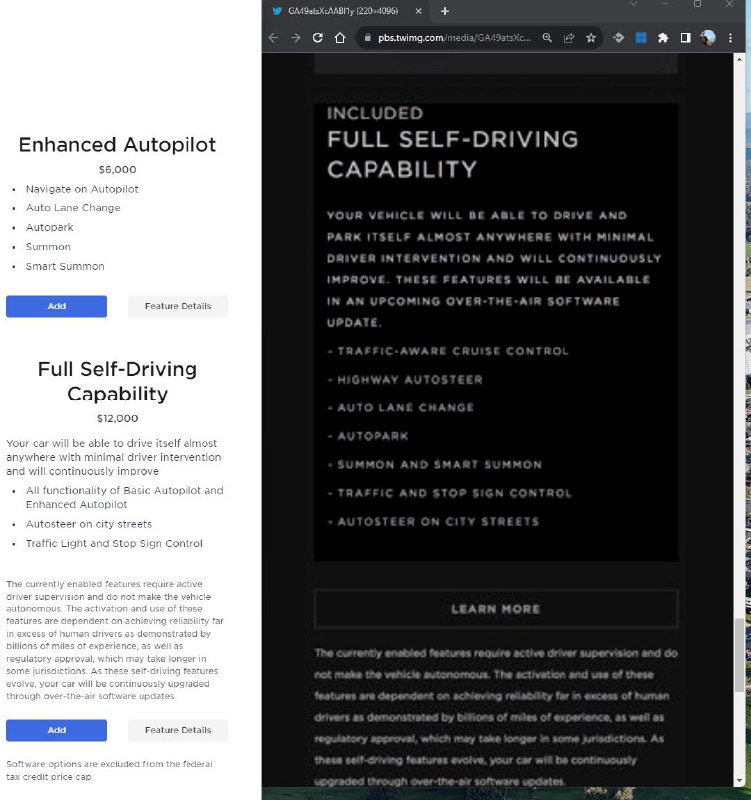The height and width of the screenshot is (800, 751).
Task: Click the Navigate on Autopilot bullet
Action: click(82, 189)
